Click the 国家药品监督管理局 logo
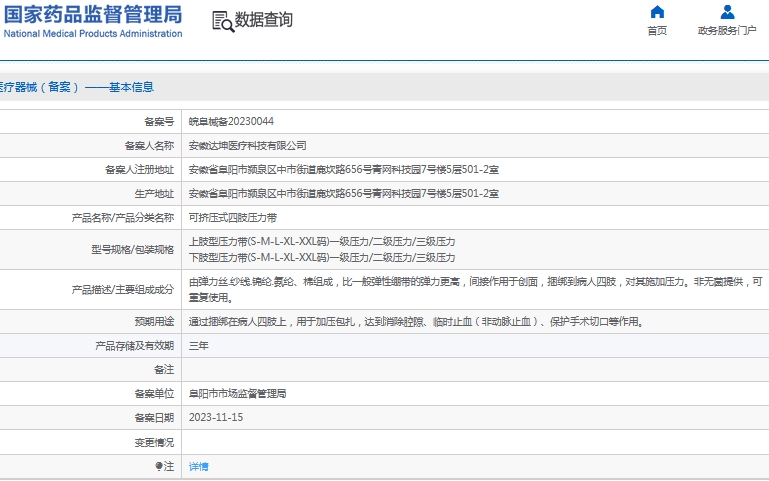Viewport: 769px width, 481px height. (x=93, y=14)
